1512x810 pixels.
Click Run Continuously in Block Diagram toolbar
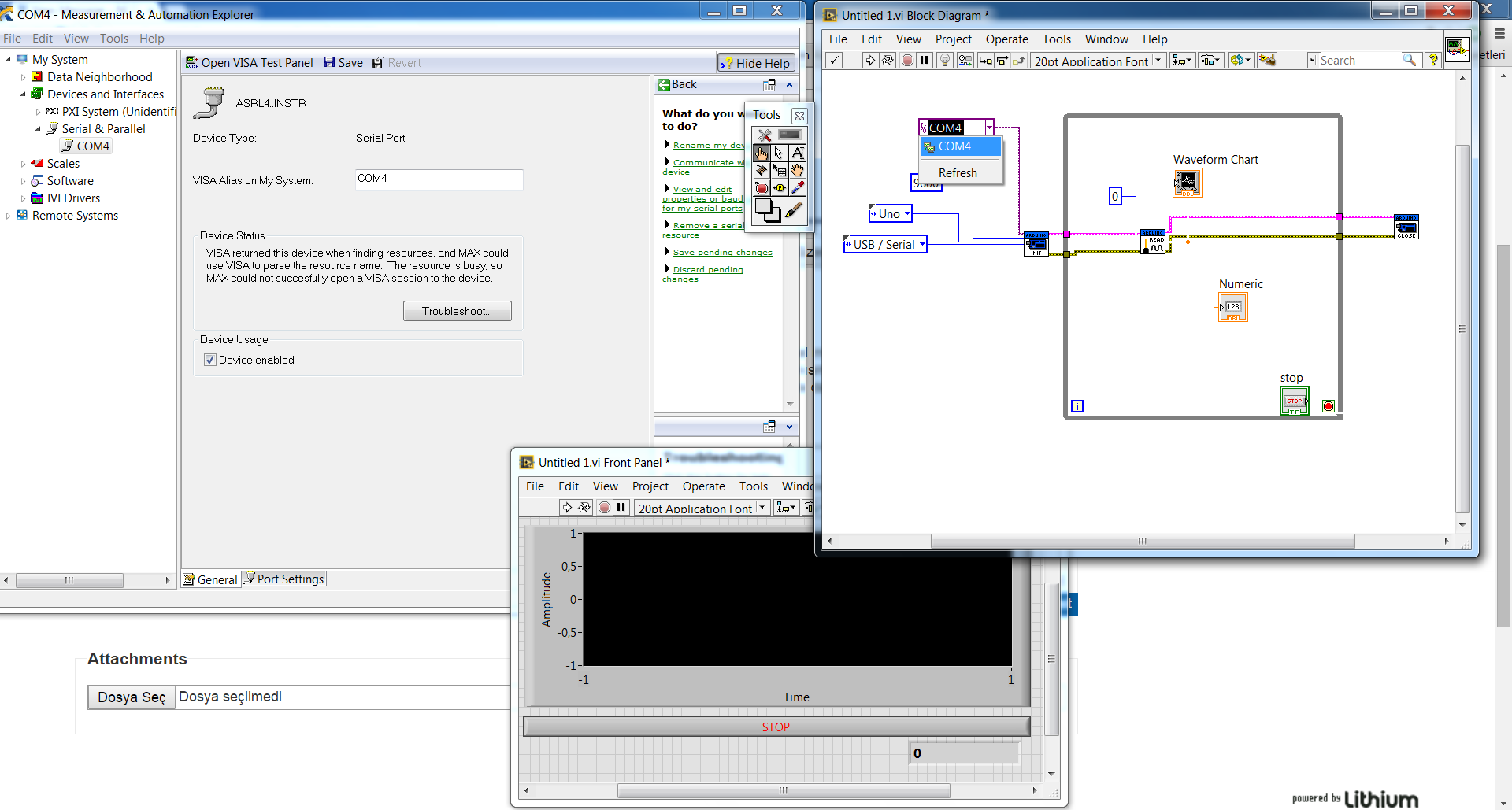[888, 61]
